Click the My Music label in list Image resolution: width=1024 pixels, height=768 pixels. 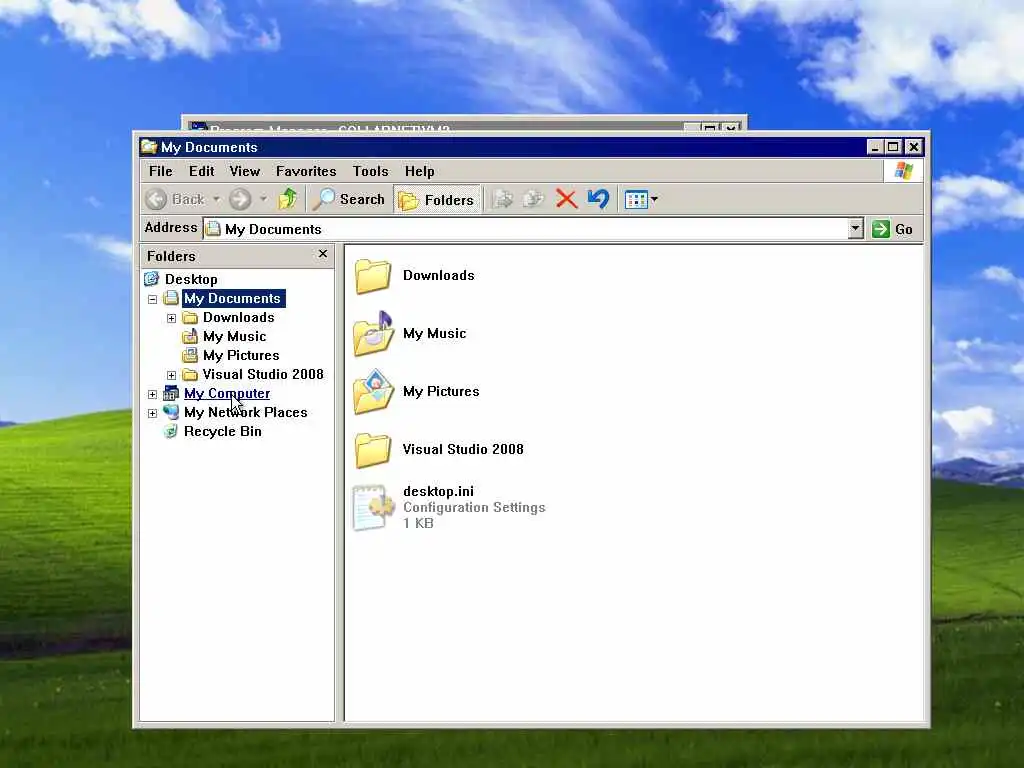point(434,333)
